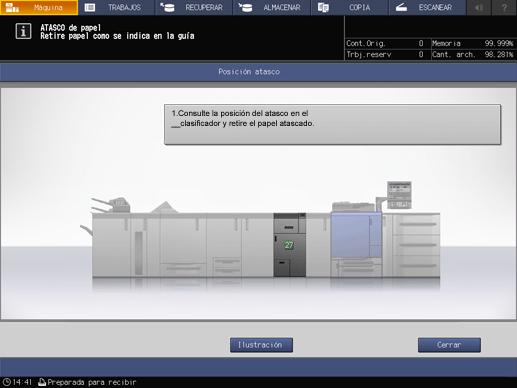Open the Máquina tab

click(x=39, y=7)
